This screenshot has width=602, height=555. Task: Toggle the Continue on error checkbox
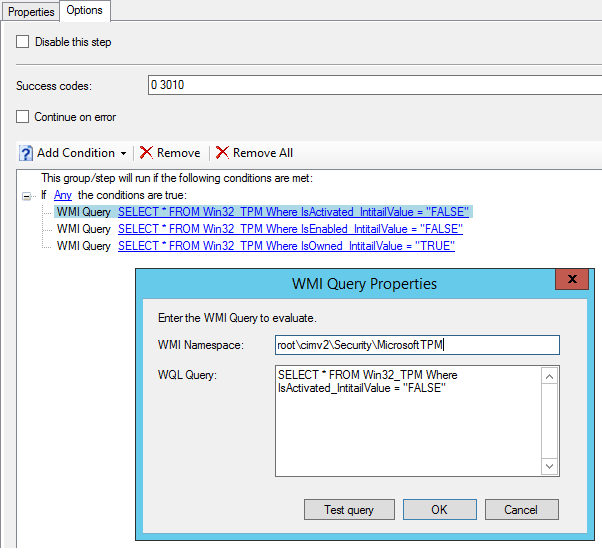pos(23,117)
